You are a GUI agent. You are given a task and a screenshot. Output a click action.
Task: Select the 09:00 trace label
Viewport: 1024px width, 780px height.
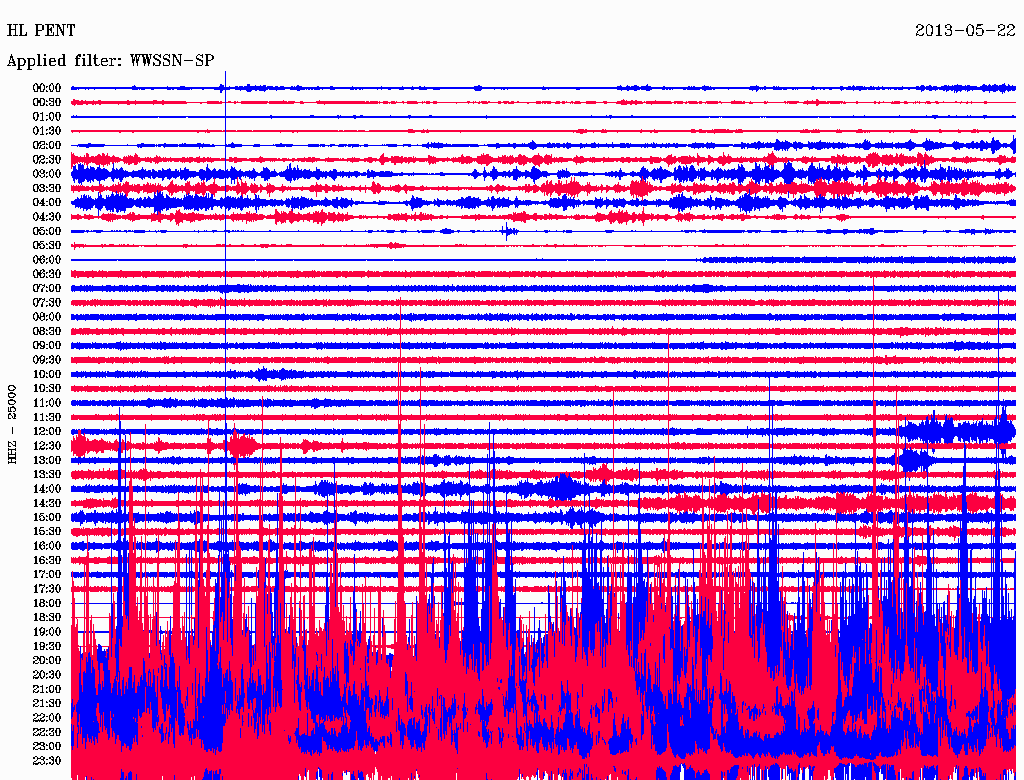(47, 346)
